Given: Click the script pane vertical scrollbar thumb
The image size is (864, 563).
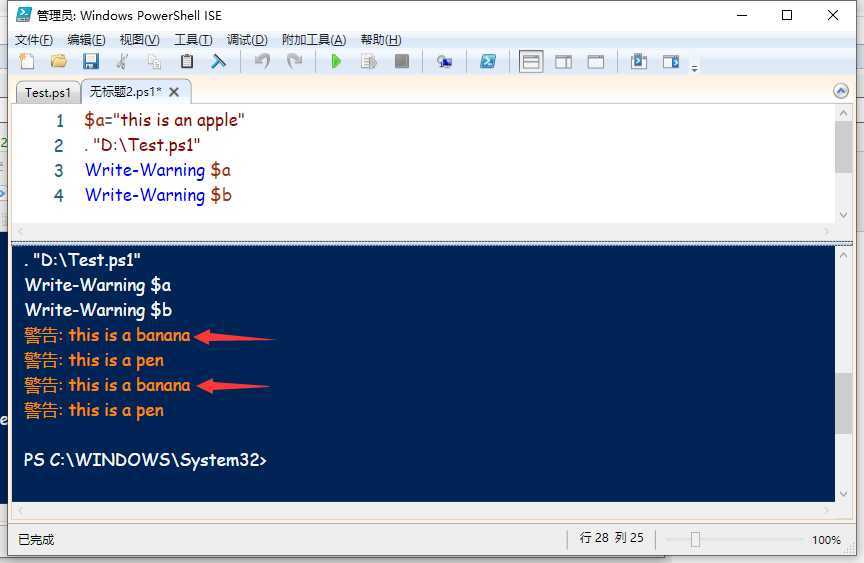Looking at the screenshot, I should [844, 147].
